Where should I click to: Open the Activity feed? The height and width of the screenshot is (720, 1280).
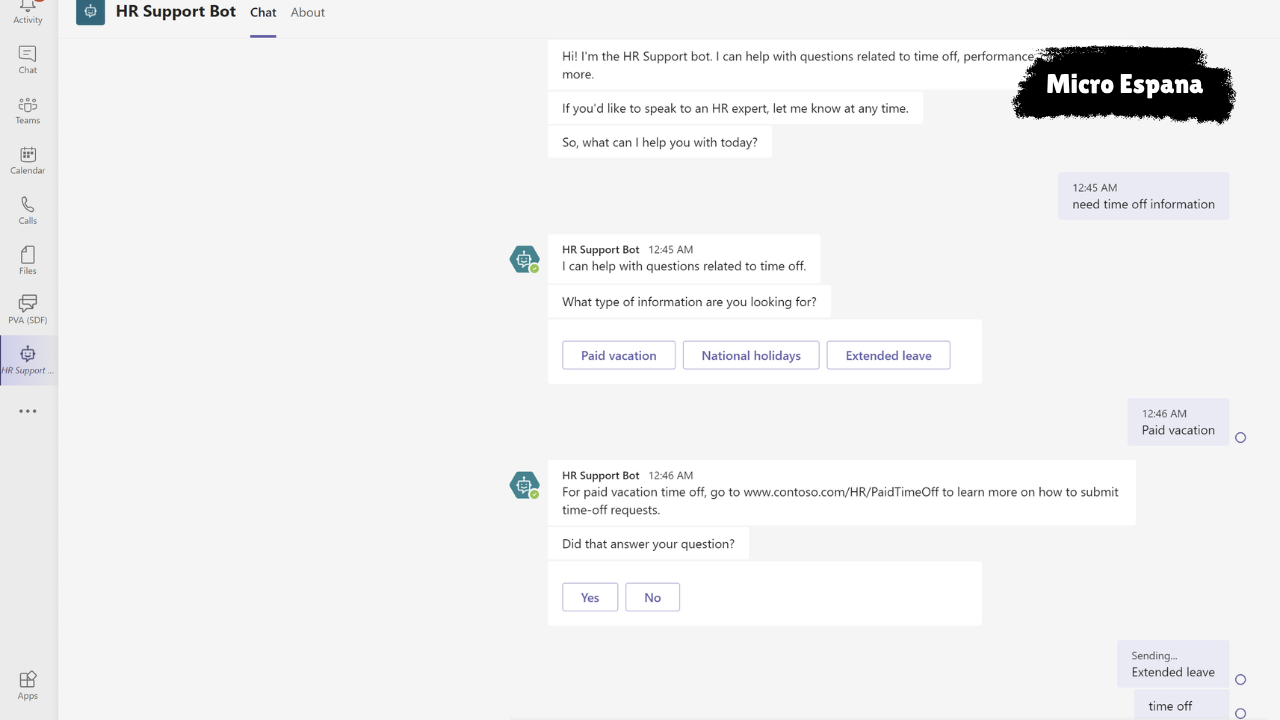click(27, 12)
